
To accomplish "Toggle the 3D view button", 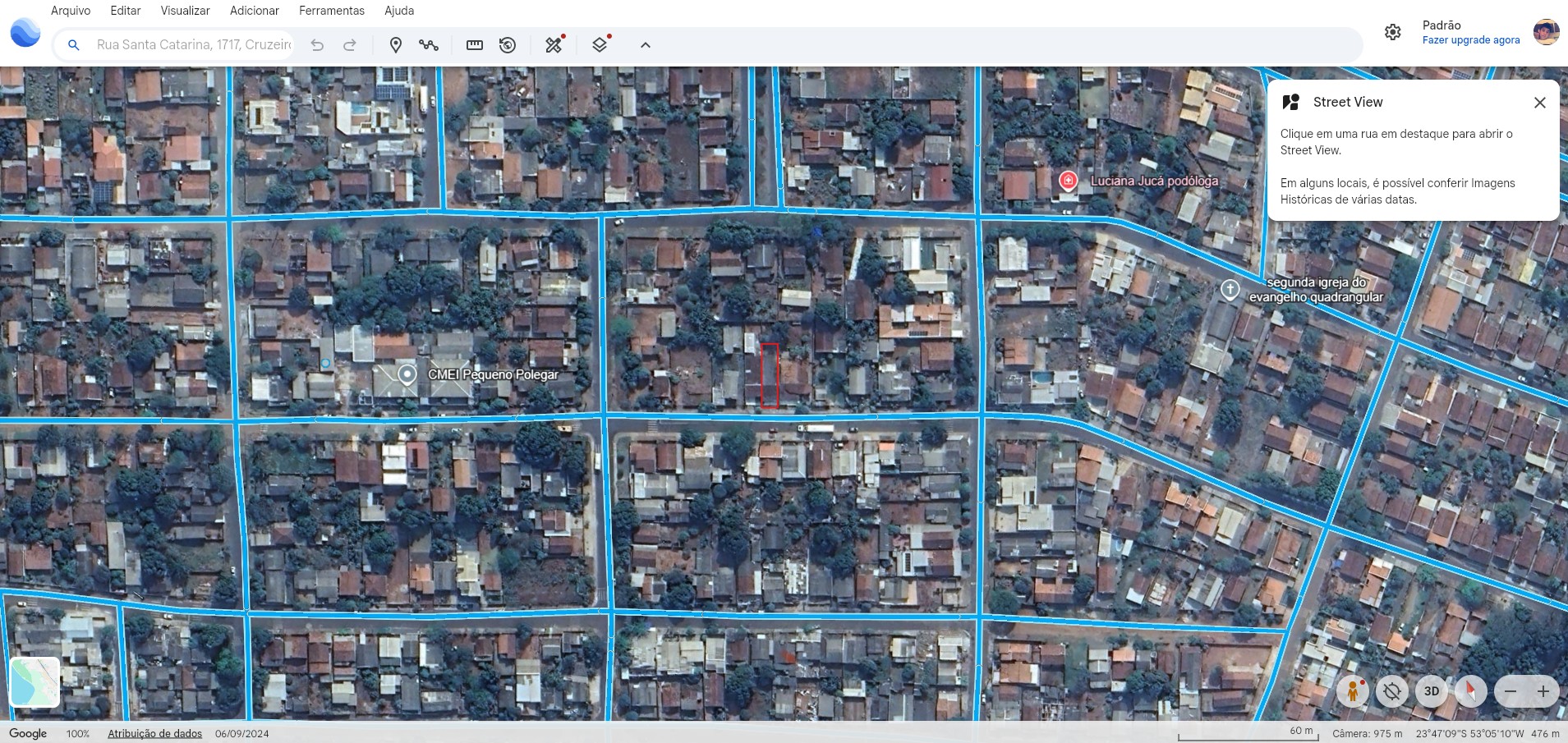I will tap(1432, 691).
